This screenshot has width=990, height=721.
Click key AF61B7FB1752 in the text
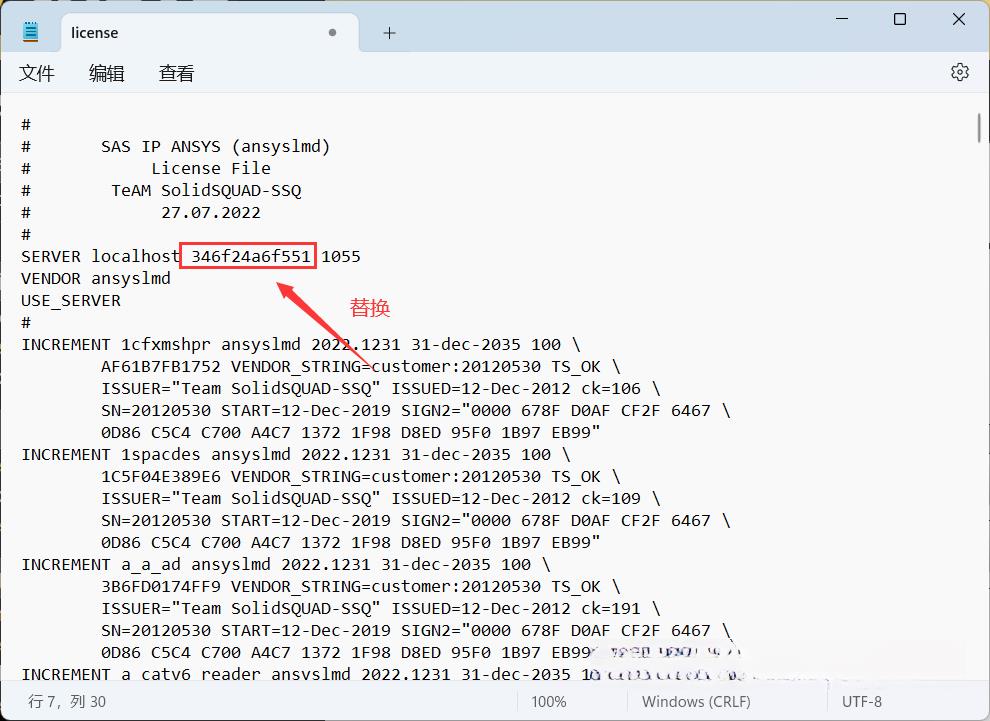pyautogui.click(x=161, y=367)
